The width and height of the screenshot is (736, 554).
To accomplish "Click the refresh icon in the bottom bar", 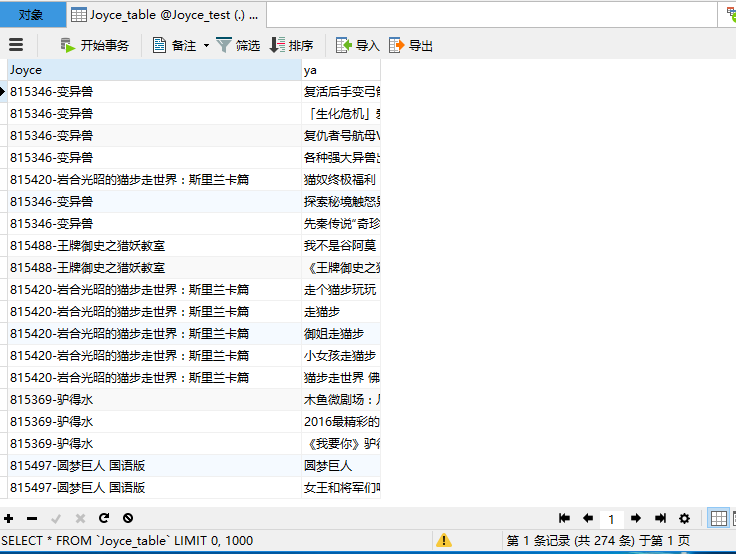I will [103, 518].
